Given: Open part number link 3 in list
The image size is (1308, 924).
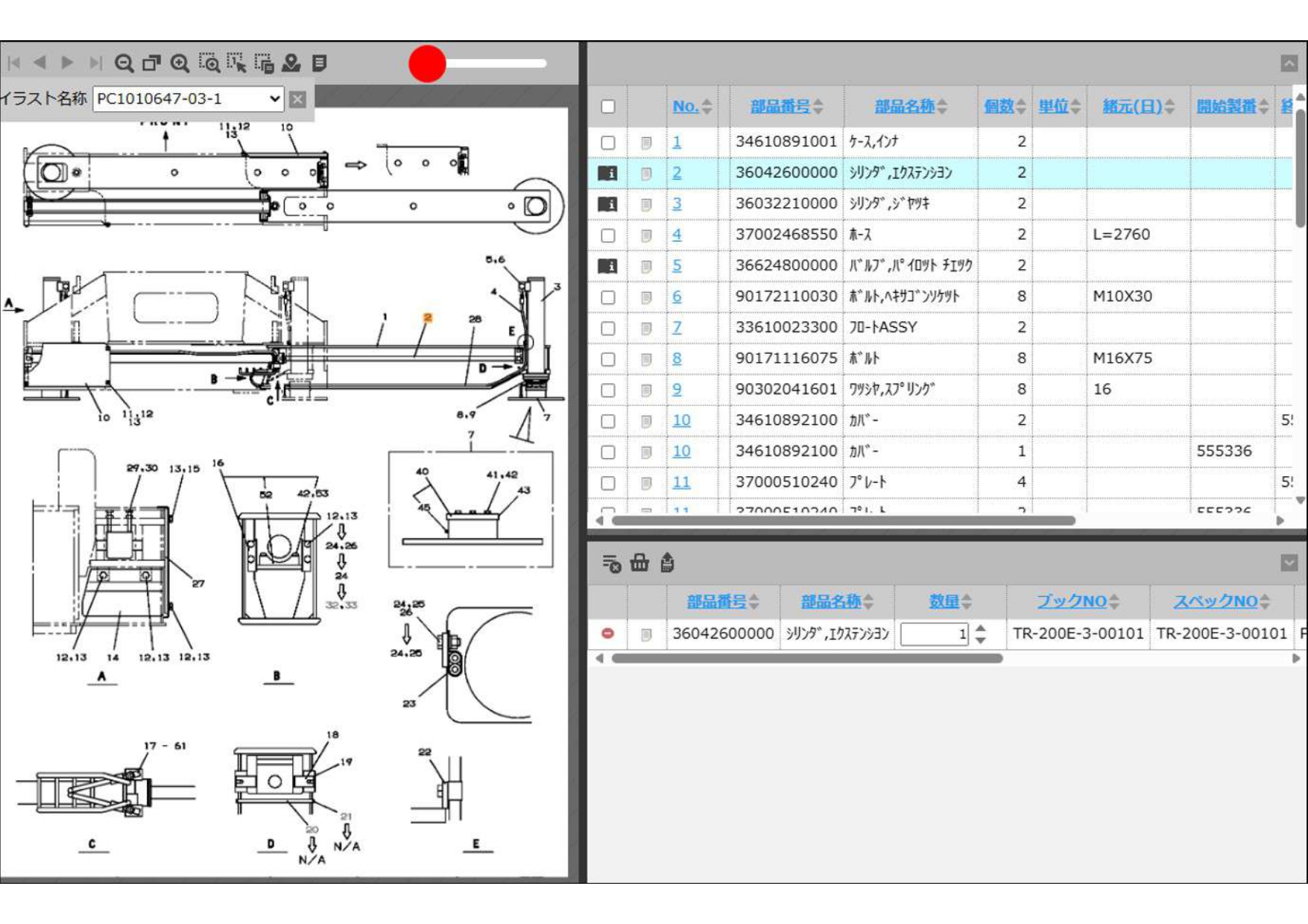Looking at the screenshot, I should point(677,203).
